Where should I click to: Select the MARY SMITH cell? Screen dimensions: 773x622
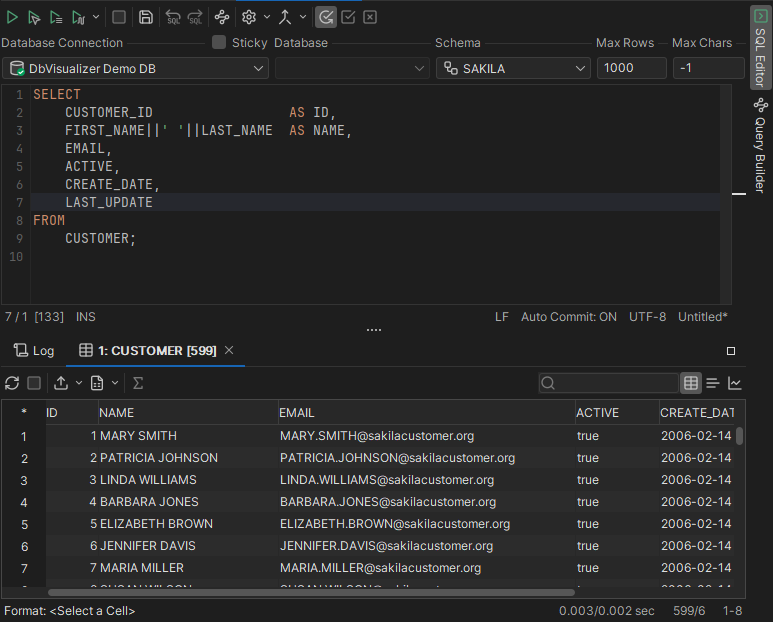point(188,436)
